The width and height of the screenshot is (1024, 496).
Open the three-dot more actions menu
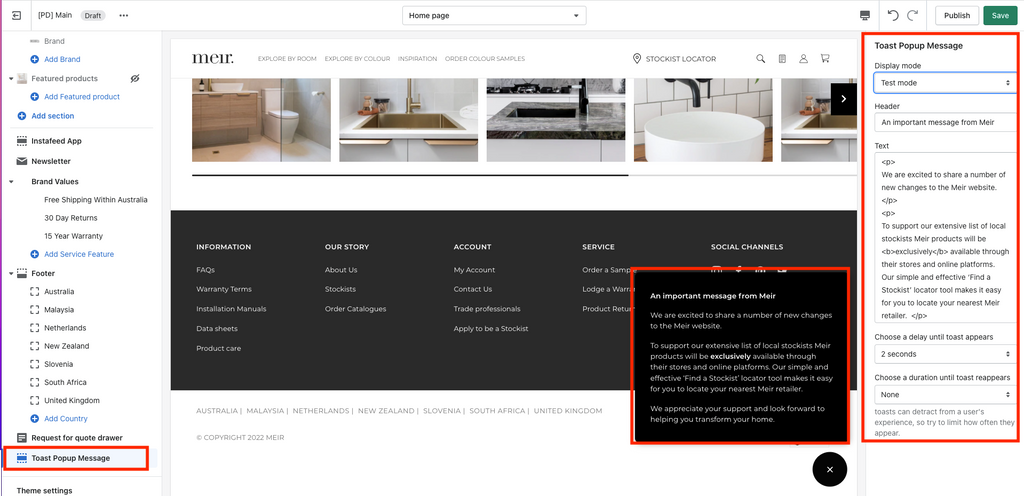(123, 15)
